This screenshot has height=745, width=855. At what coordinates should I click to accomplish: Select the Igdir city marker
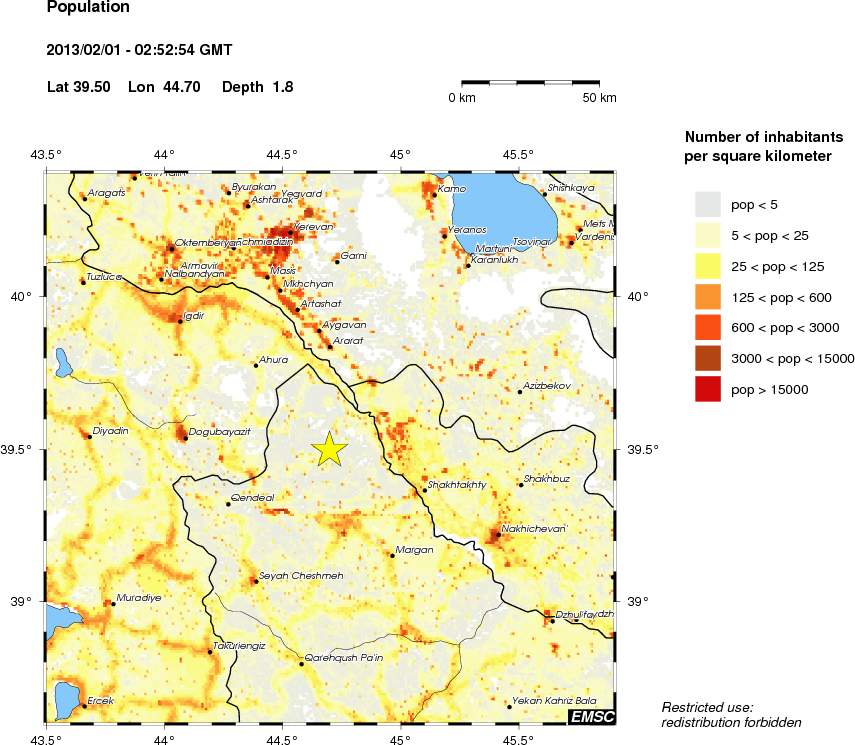point(180,321)
